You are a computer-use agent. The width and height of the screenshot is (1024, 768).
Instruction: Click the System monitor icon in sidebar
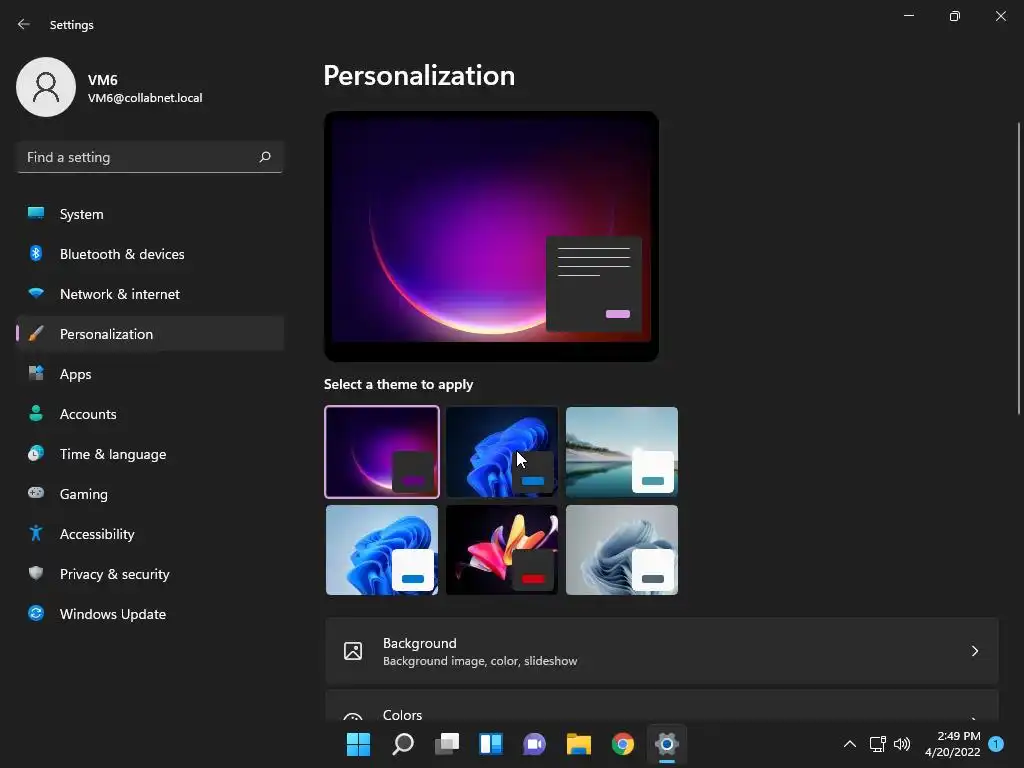pos(36,213)
